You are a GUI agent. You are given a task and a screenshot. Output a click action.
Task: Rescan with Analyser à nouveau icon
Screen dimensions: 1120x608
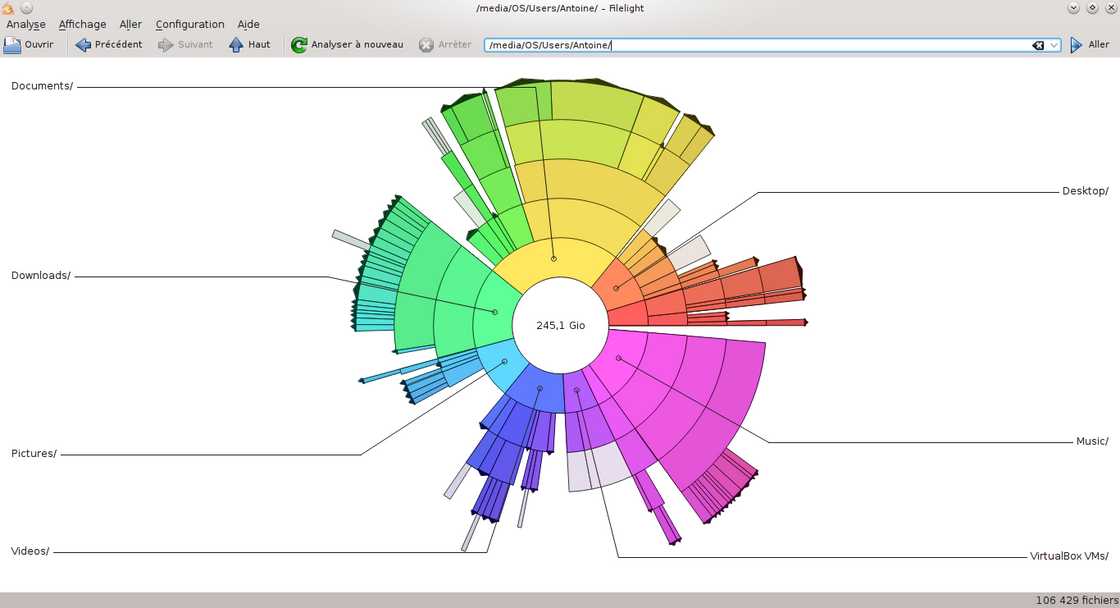[299, 45]
